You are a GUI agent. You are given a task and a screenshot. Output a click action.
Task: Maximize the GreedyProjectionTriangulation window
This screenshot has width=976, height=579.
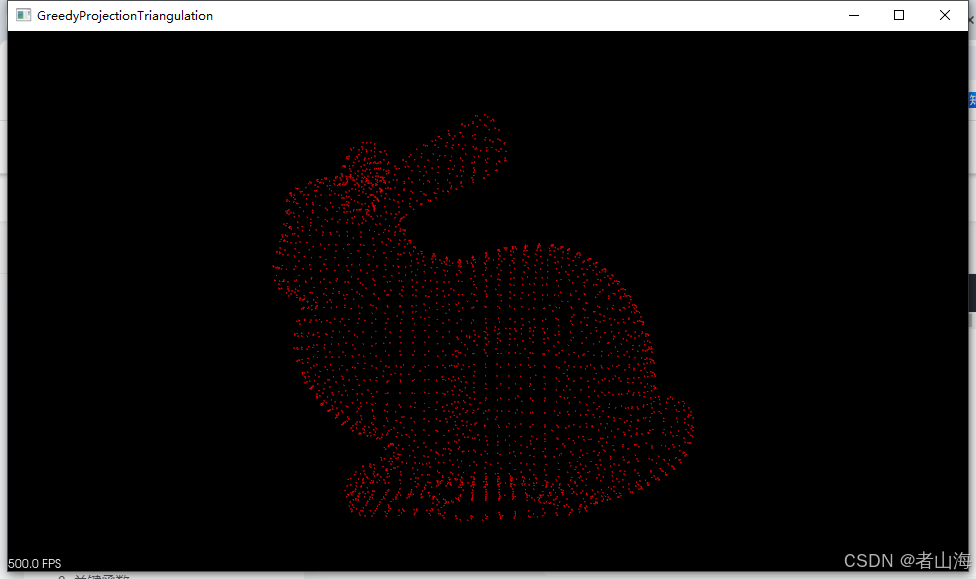pos(899,15)
